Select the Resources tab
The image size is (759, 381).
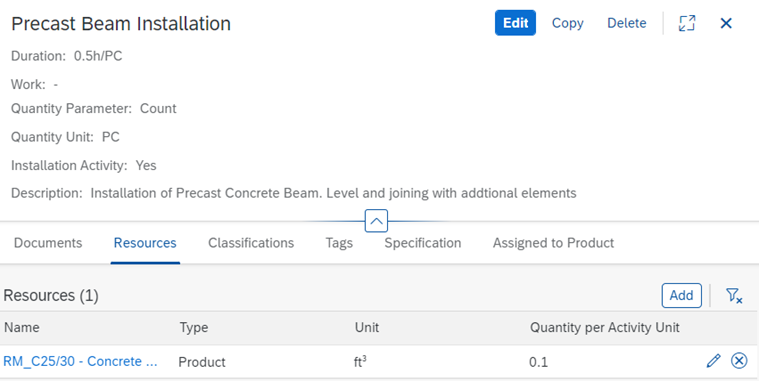click(x=145, y=243)
